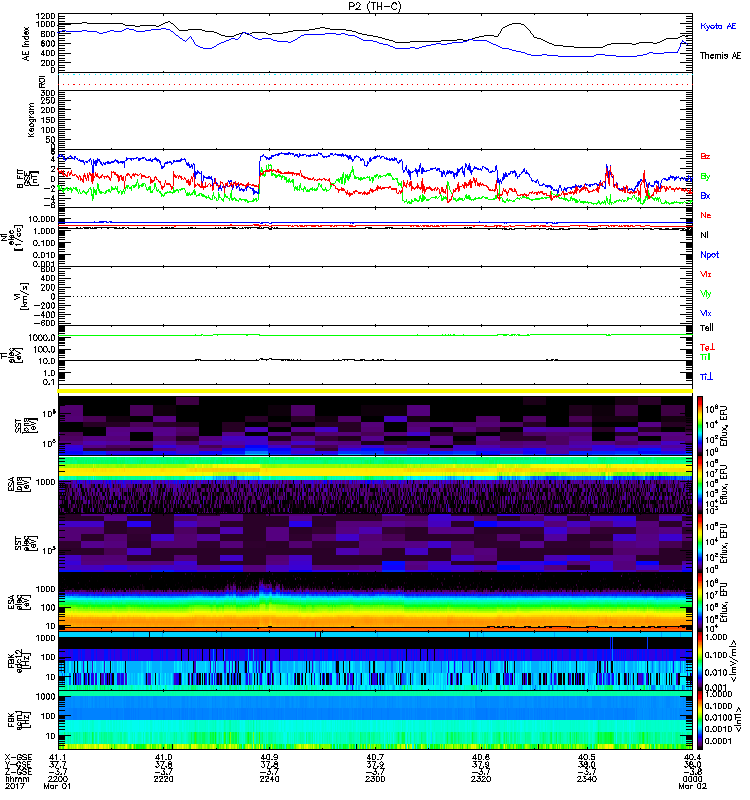750x800 pixels.
Task: Click the 'AE Index' y-axis label
Action: (x=26, y=44)
